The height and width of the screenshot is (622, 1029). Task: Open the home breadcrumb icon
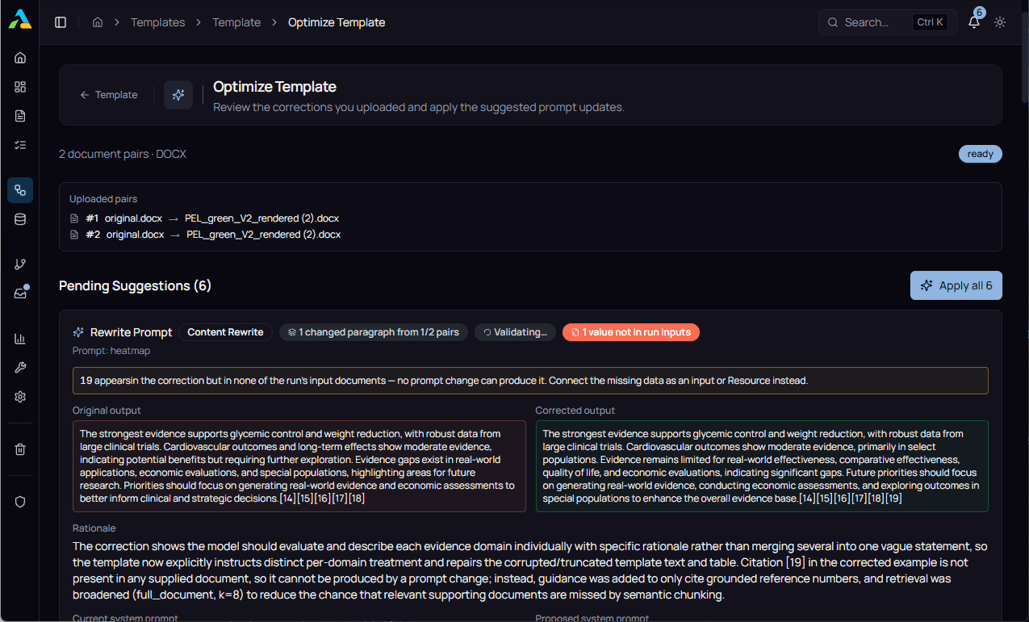(97, 22)
